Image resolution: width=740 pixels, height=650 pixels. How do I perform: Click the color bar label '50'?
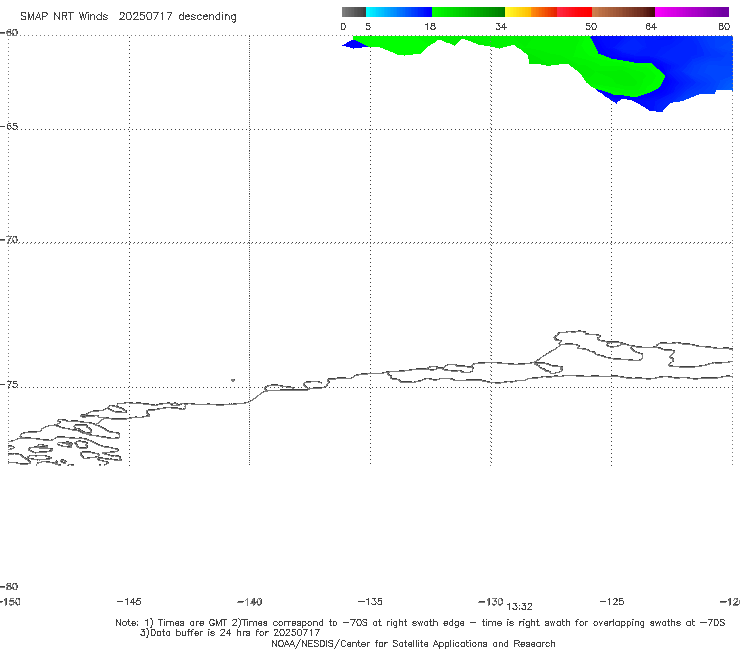point(591,26)
